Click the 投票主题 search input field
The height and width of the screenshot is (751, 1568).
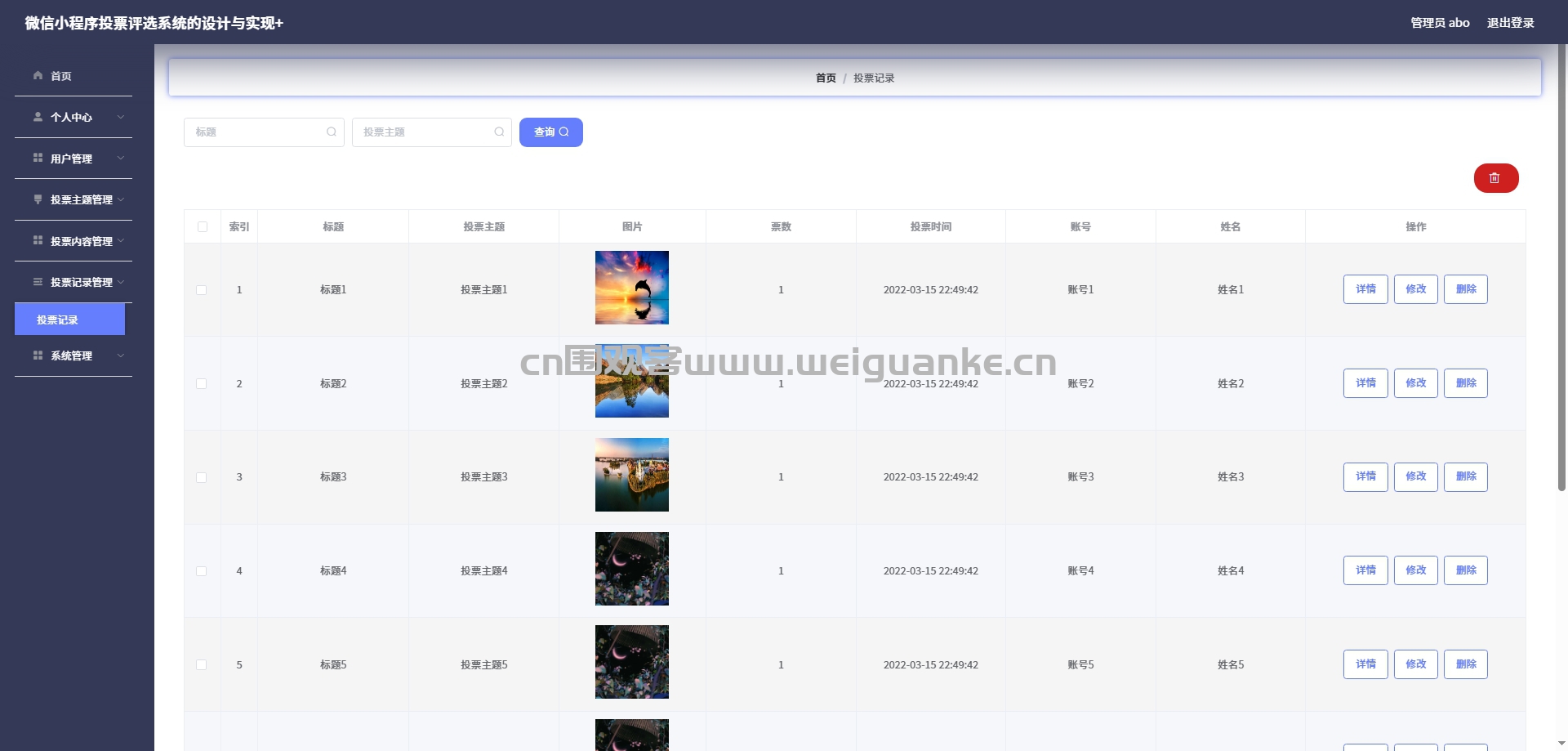point(432,132)
